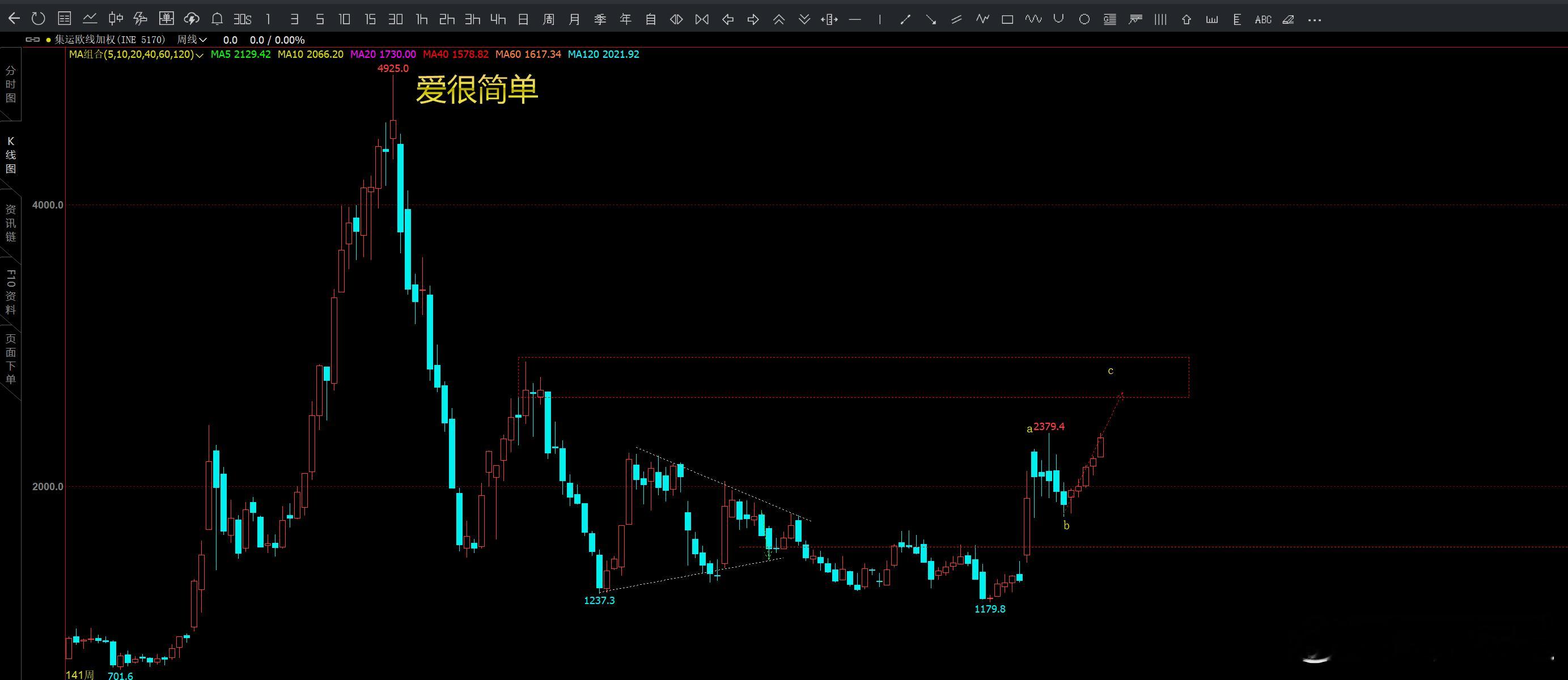Image resolution: width=1568 pixels, height=680 pixels.
Task: Click the double down-chevron icon
Action: [804, 19]
